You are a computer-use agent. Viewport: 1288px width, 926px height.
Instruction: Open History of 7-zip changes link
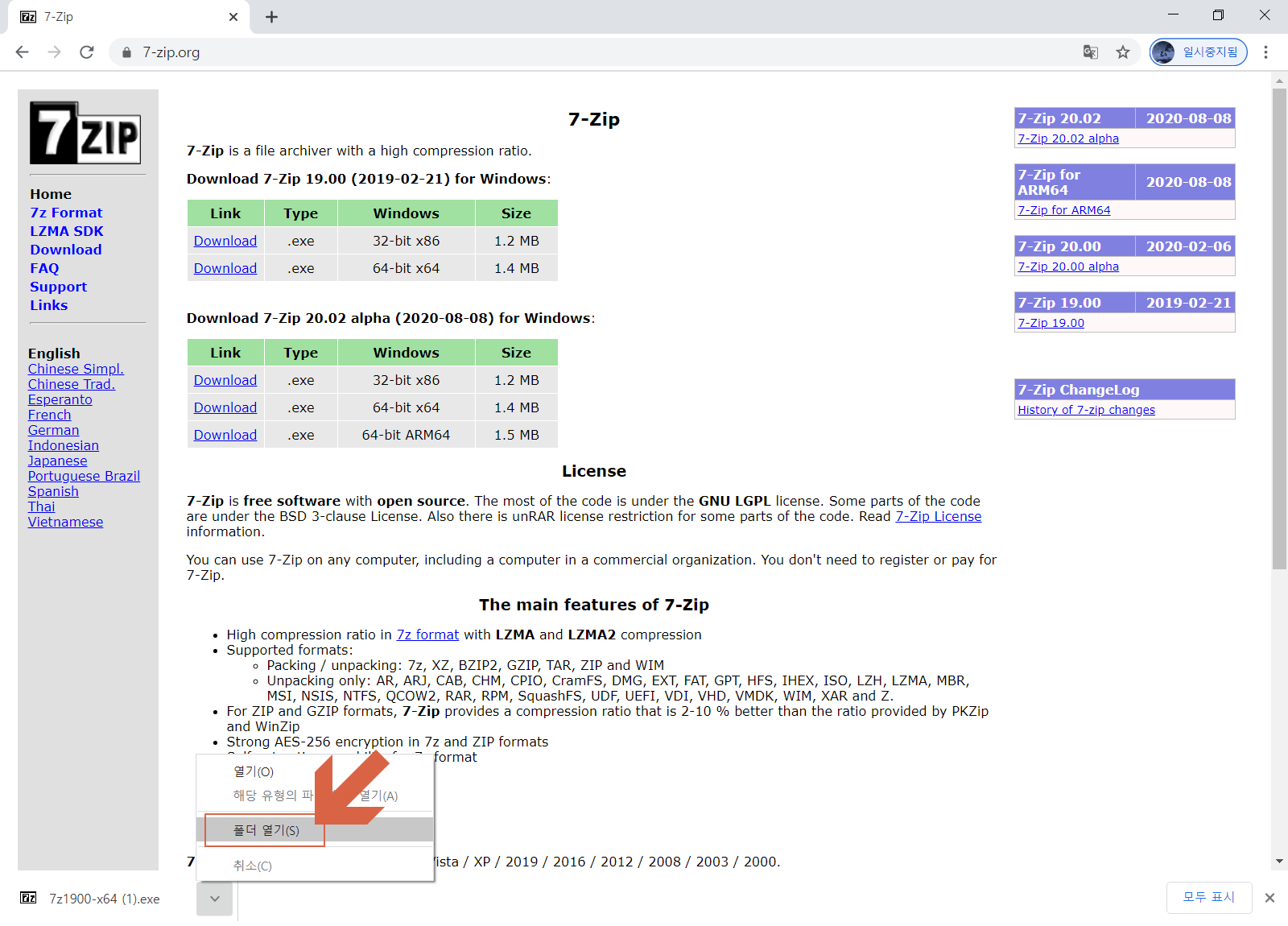coord(1086,410)
